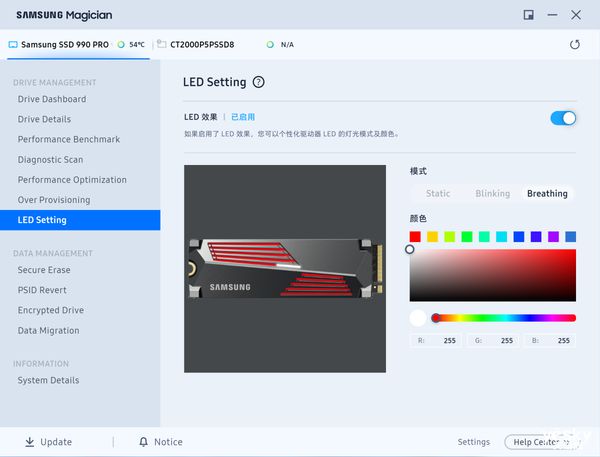The height and width of the screenshot is (457, 600).
Task: Click the CT2000P5PSSD8 drive icon
Action: (x=161, y=44)
